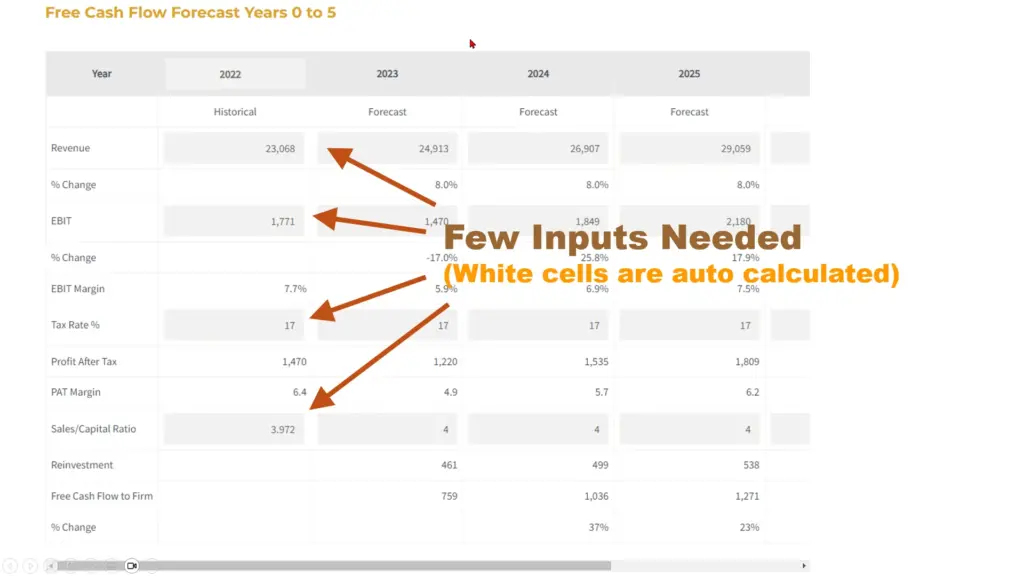The width and height of the screenshot is (1024, 576).
Task: Click the 2022 Sales/Capital Ratio input 3.972
Action: click(234, 429)
